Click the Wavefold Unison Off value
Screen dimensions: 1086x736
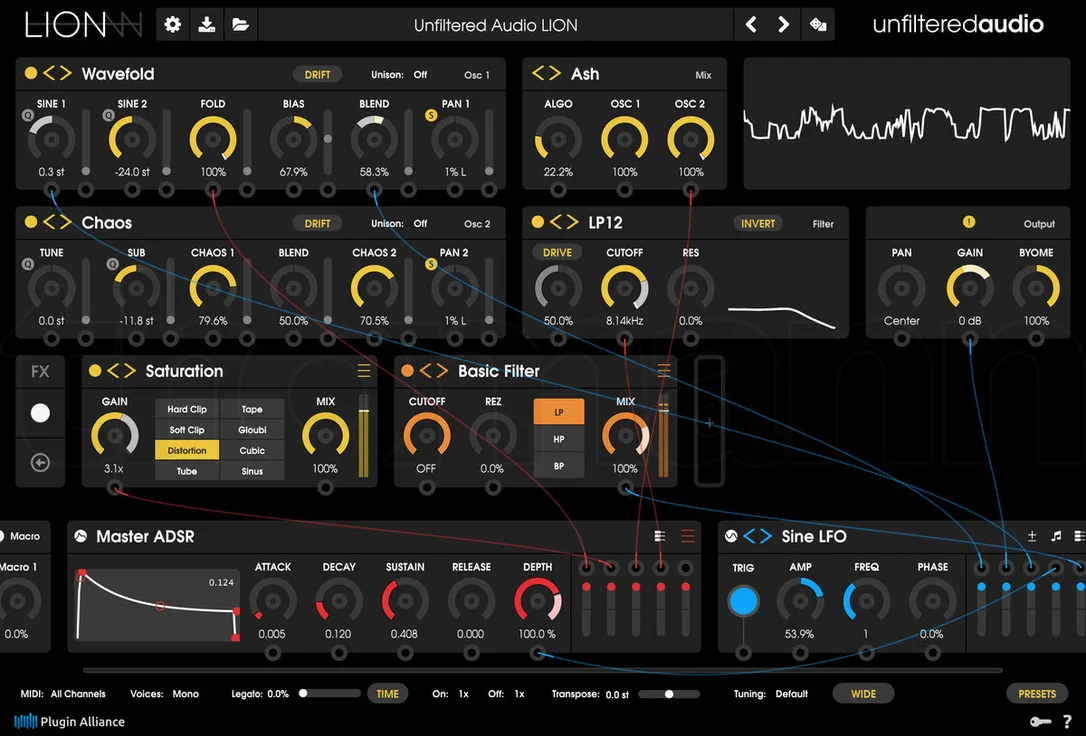pos(420,74)
